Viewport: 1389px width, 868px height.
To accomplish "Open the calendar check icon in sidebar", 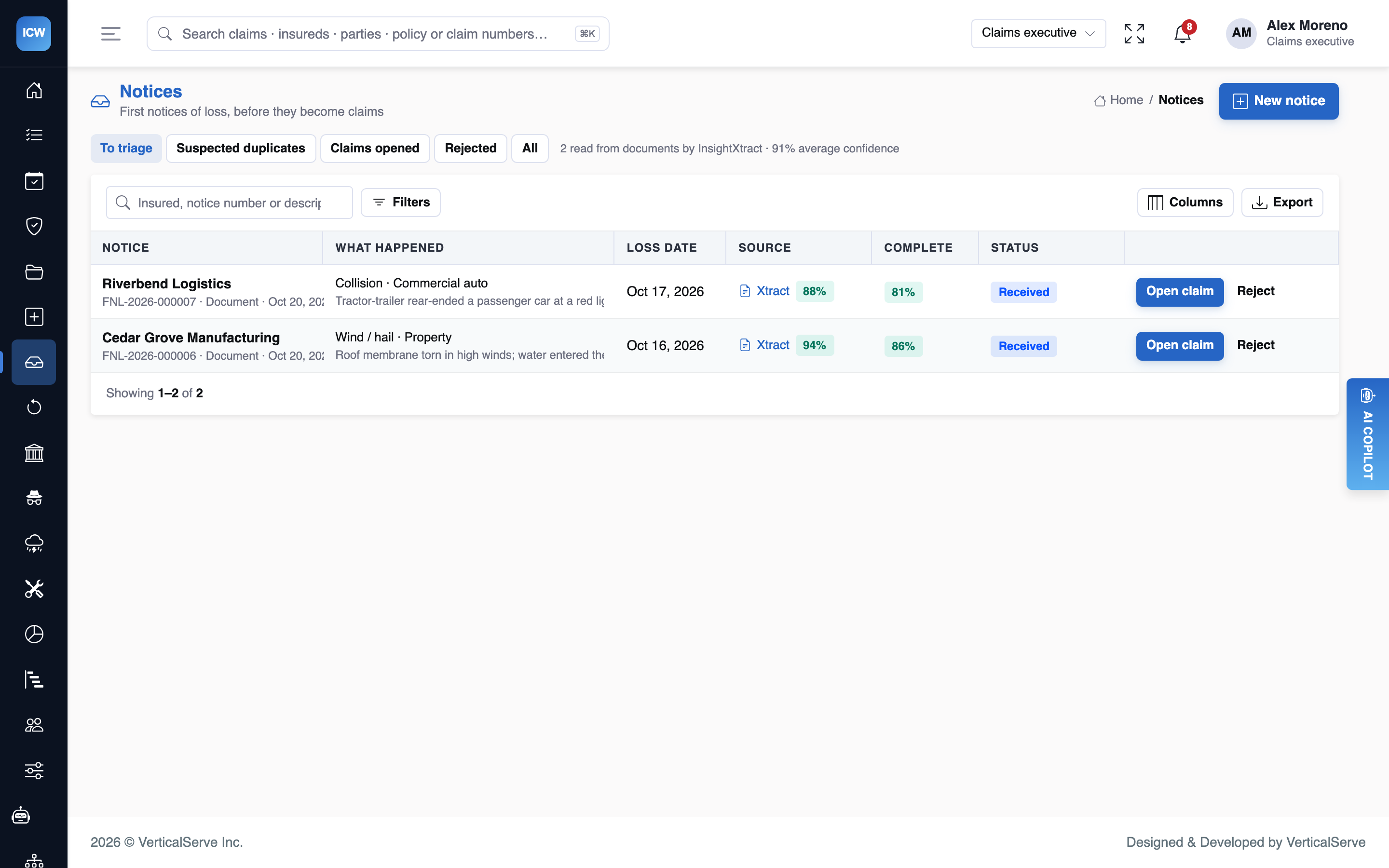I will [x=34, y=181].
